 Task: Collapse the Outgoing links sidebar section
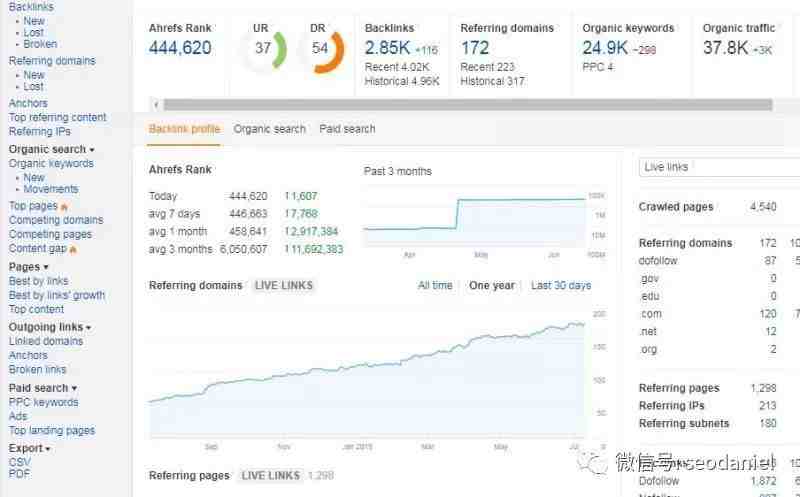point(50,327)
